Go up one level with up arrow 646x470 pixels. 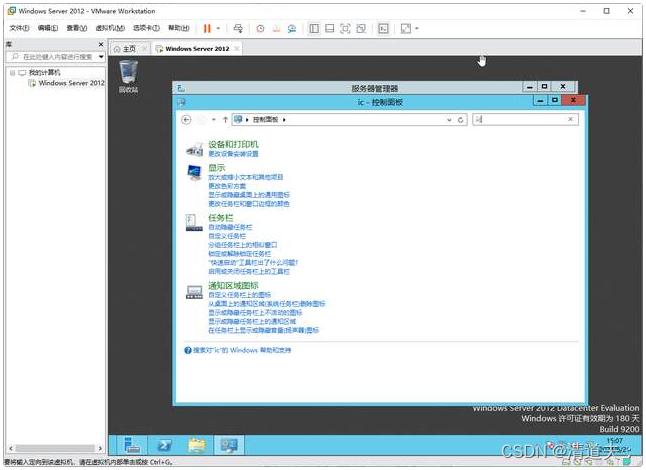(225, 119)
